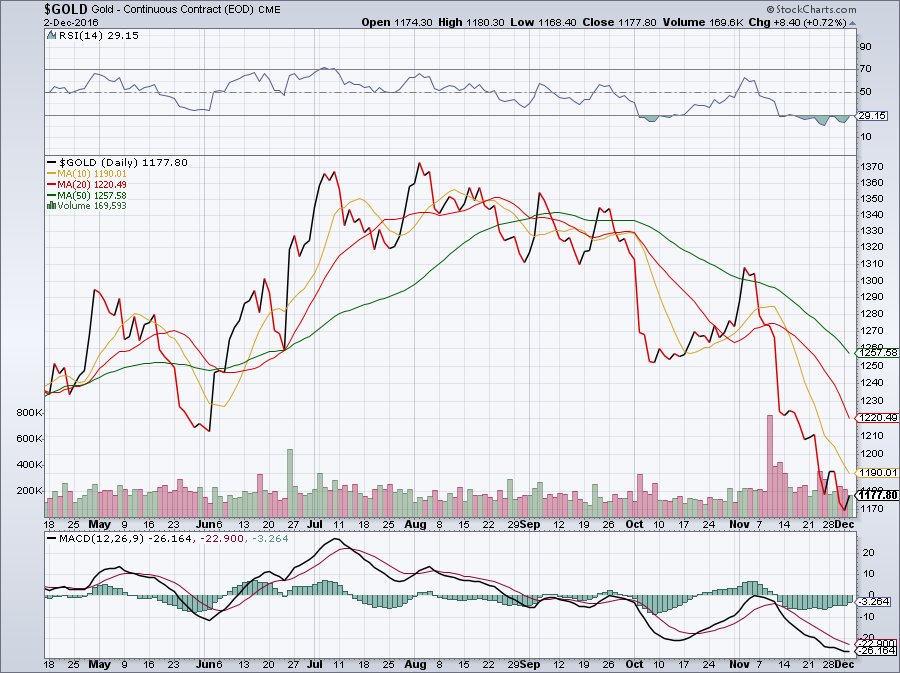Click the 70 level on RSI axis
The image size is (900, 673).
pos(865,69)
